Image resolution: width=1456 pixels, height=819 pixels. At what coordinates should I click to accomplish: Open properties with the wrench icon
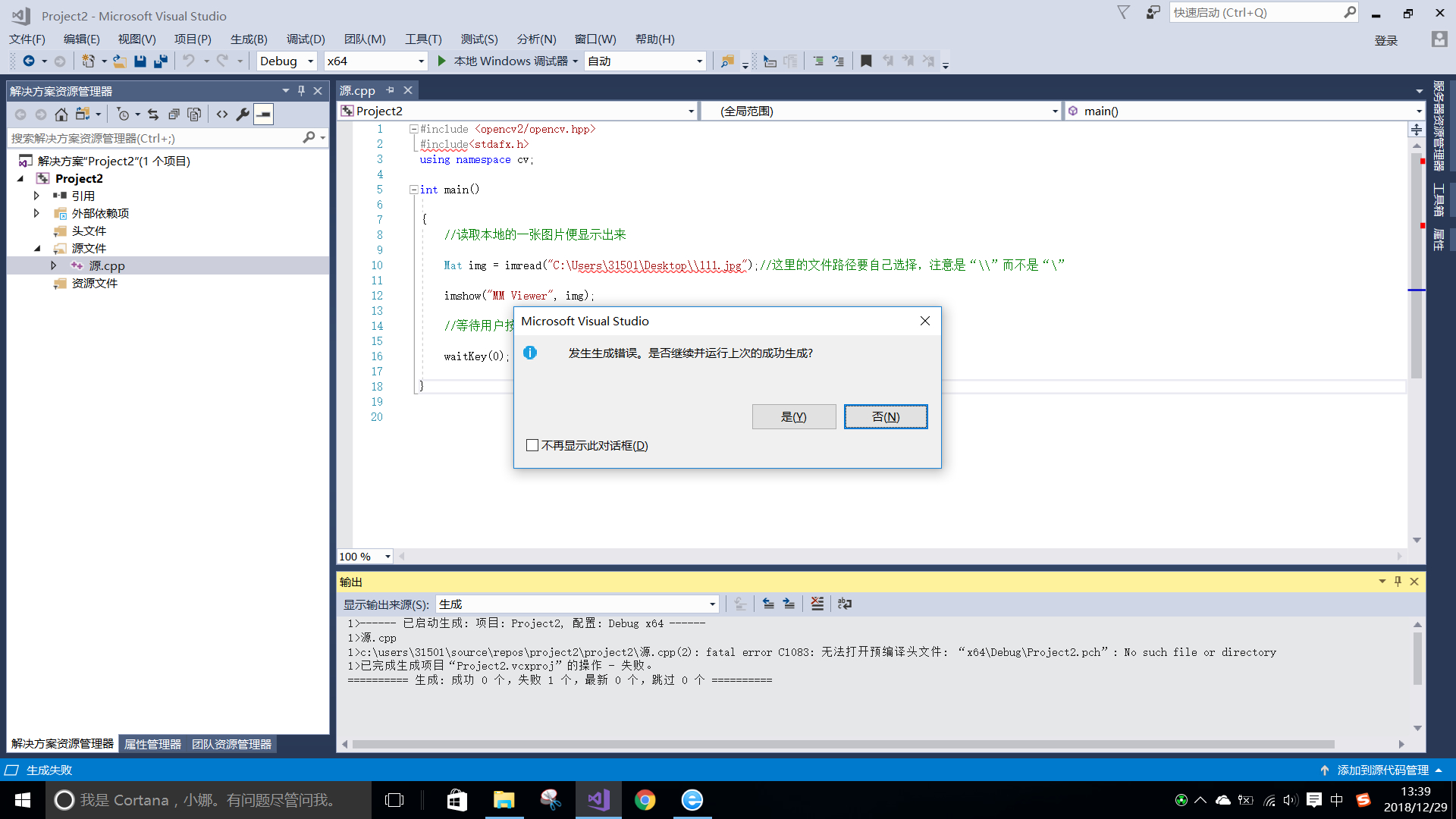click(x=243, y=115)
